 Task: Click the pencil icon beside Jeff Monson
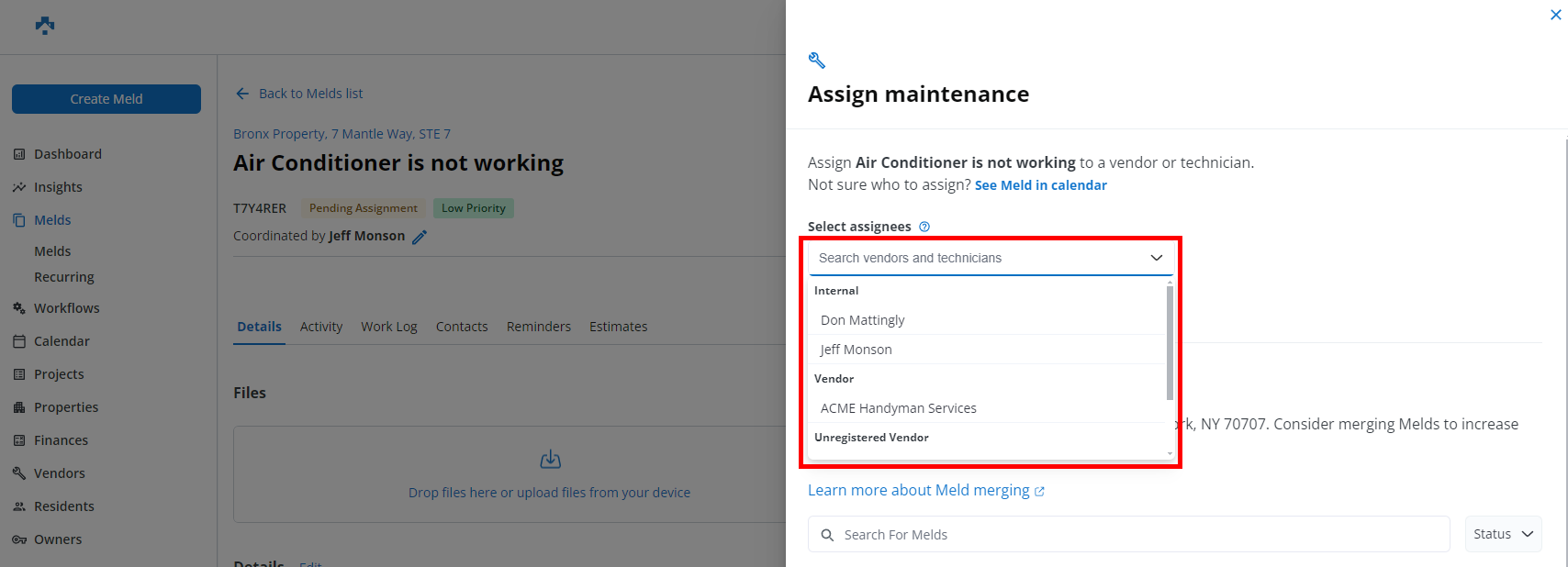(x=420, y=237)
